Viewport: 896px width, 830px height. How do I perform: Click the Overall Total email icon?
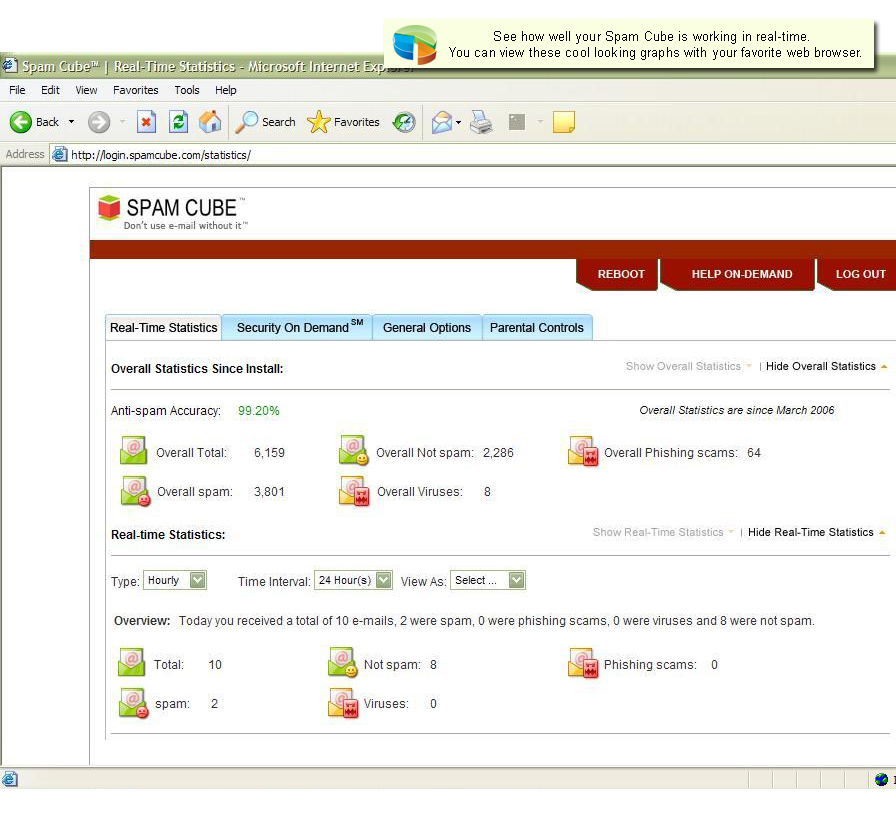pos(133,450)
